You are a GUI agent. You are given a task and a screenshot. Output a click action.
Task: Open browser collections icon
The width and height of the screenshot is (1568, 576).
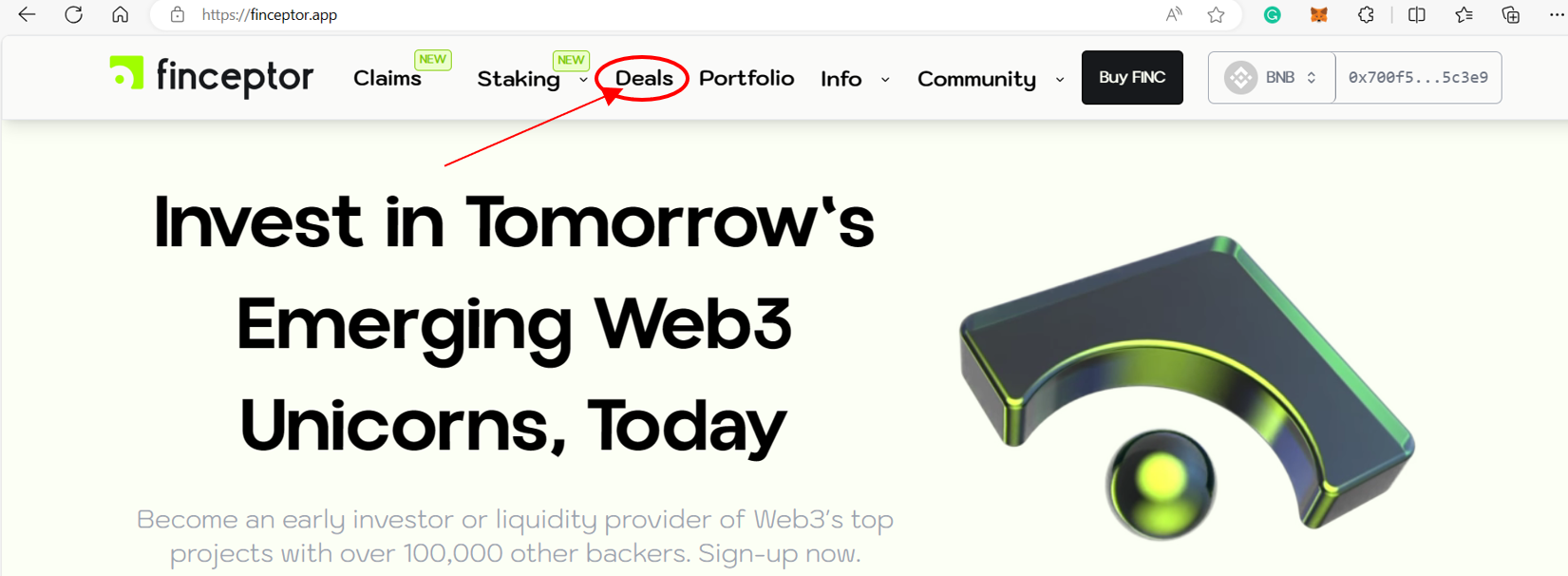pos(1510,14)
